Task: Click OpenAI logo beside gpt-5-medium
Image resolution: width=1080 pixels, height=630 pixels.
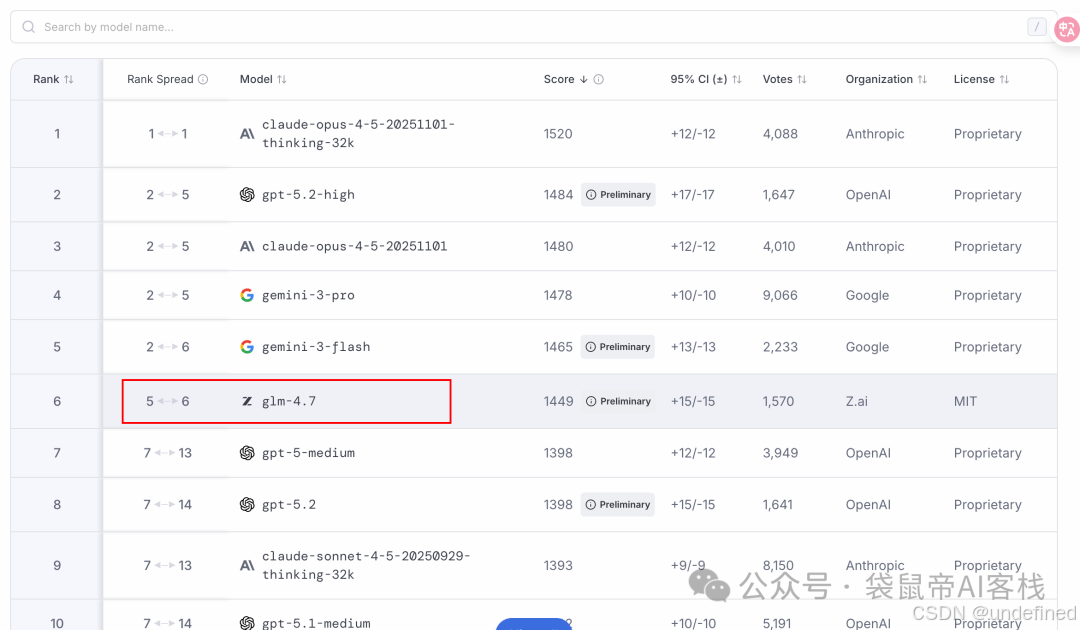Action: pyautogui.click(x=247, y=453)
